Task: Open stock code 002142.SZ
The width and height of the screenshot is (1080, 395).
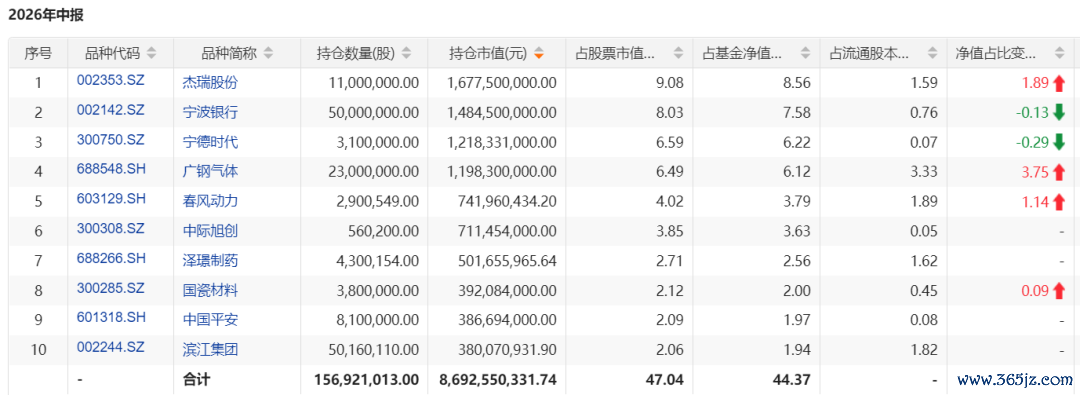Action: tap(111, 110)
